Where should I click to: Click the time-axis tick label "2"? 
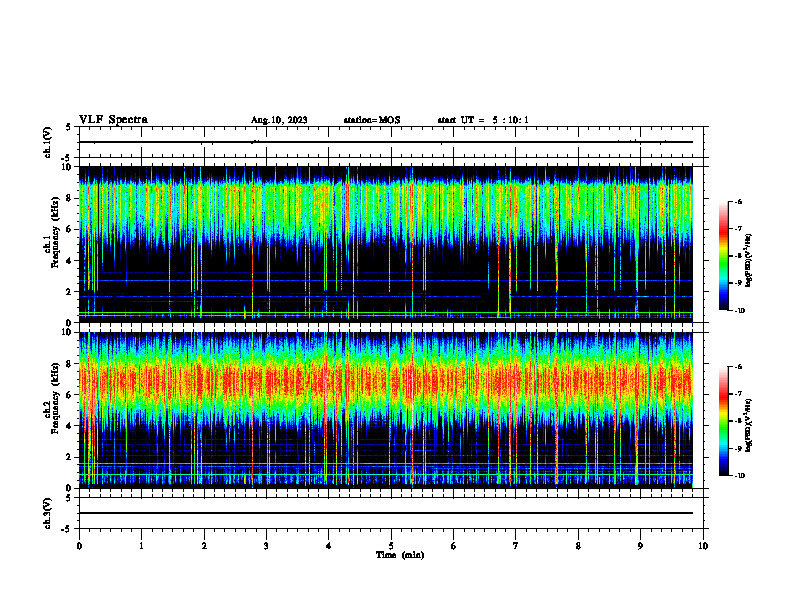[x=204, y=546]
